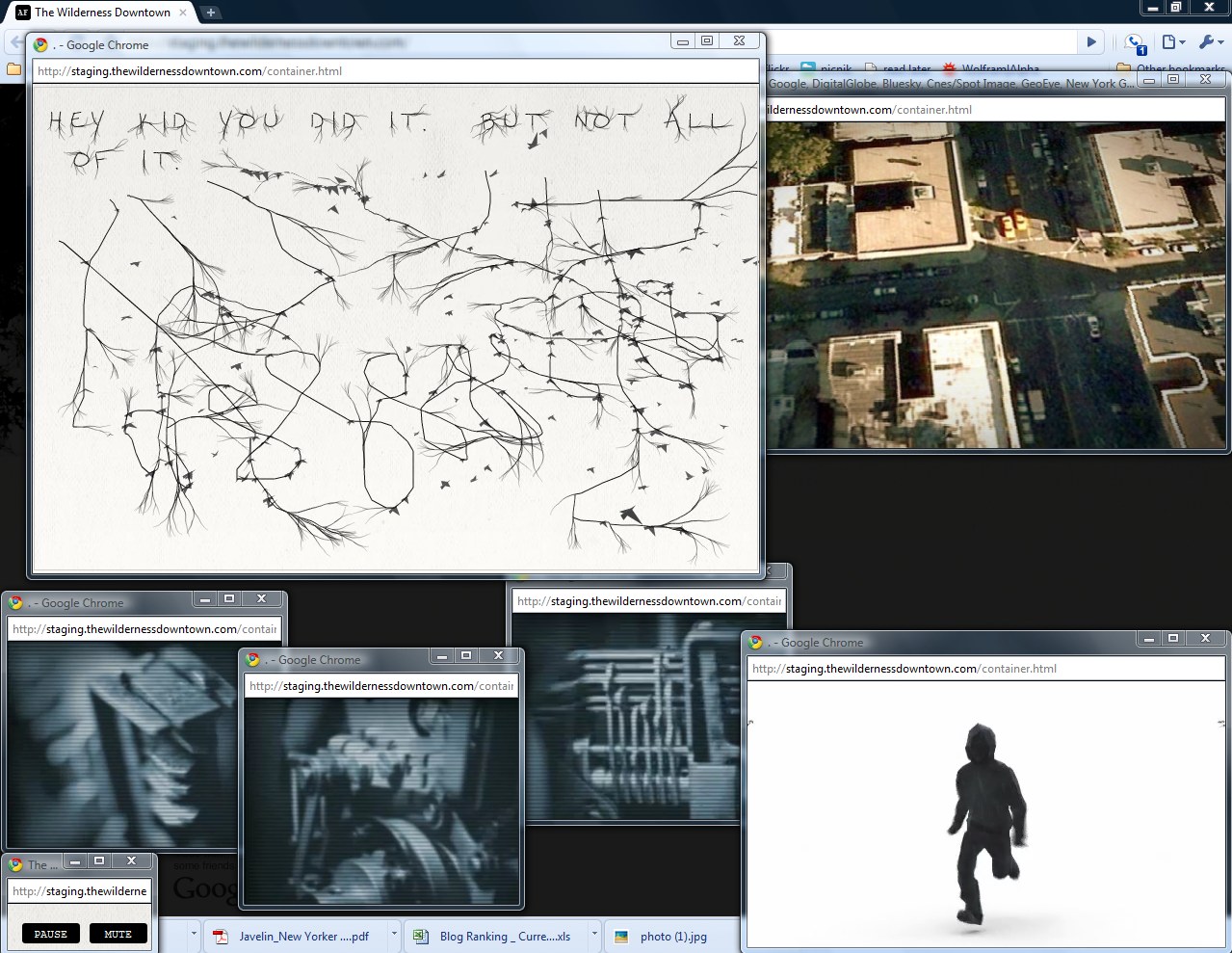This screenshot has height=953, width=1232.
Task: Click the URL field of the drawing popup
Action: coord(395,71)
